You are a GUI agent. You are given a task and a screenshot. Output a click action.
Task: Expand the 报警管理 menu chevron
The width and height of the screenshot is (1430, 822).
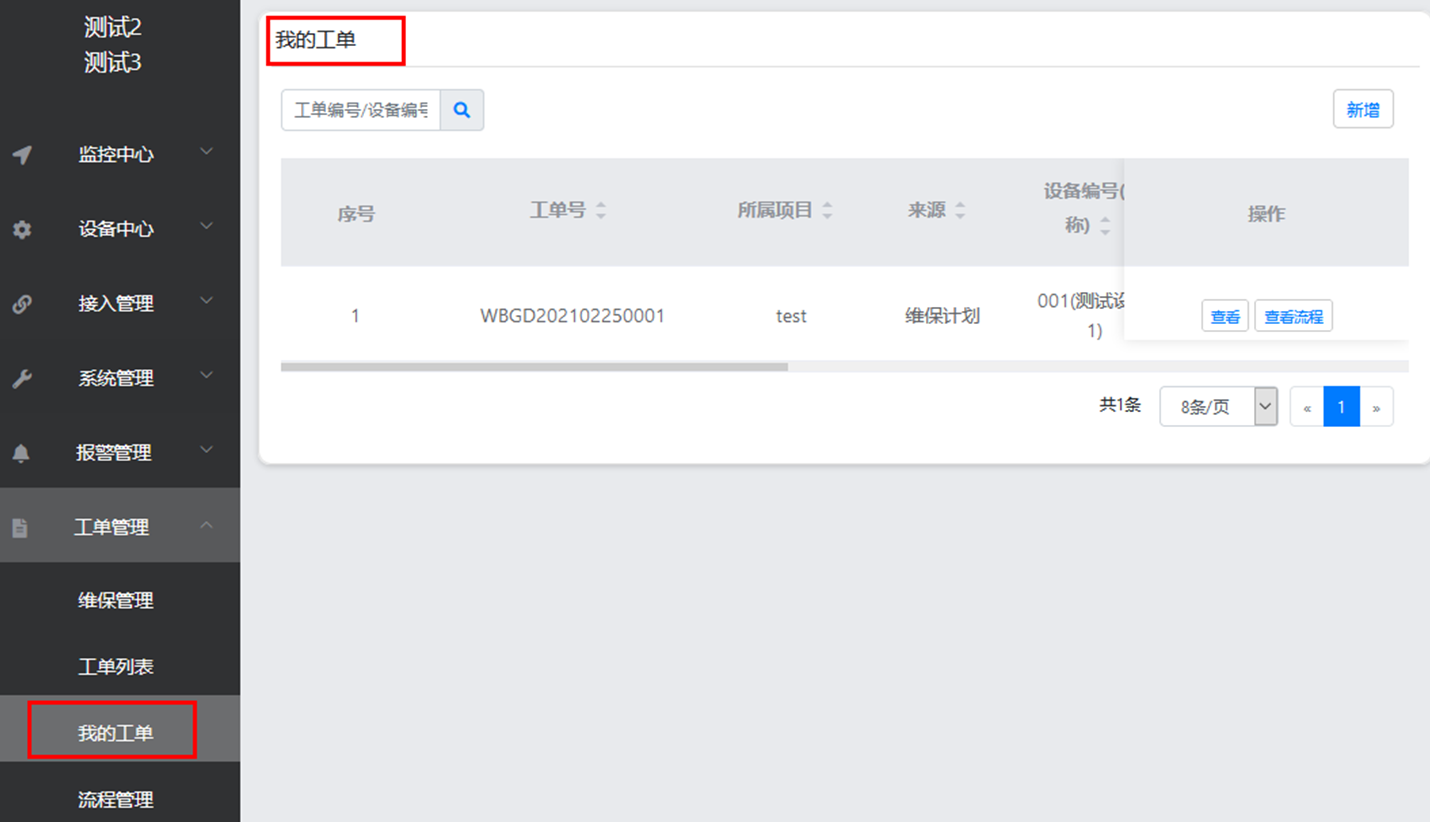pos(206,449)
